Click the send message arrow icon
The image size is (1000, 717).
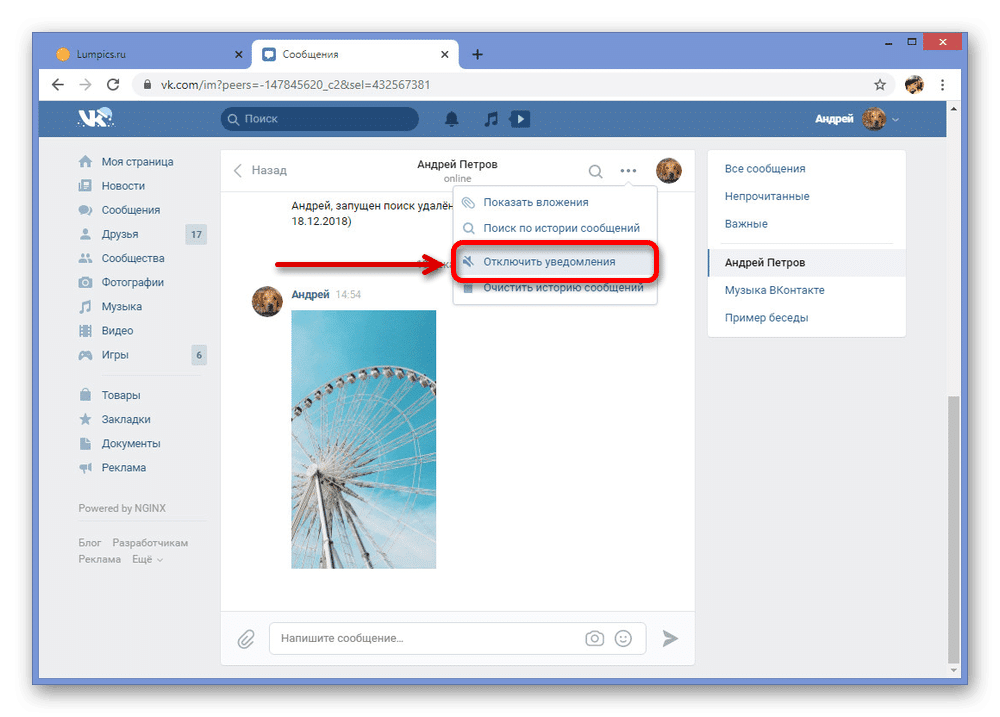point(670,638)
